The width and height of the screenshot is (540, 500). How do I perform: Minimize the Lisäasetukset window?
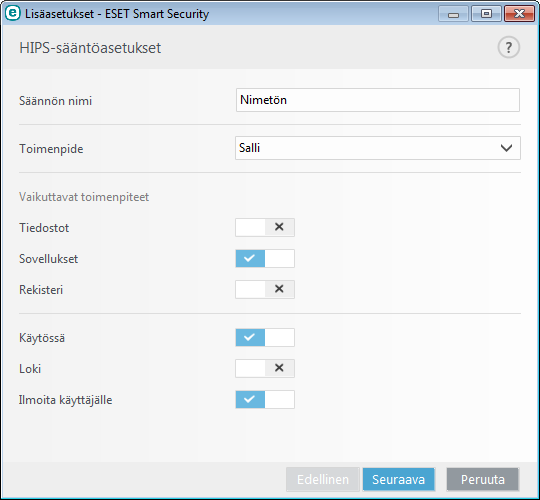click(453, 14)
